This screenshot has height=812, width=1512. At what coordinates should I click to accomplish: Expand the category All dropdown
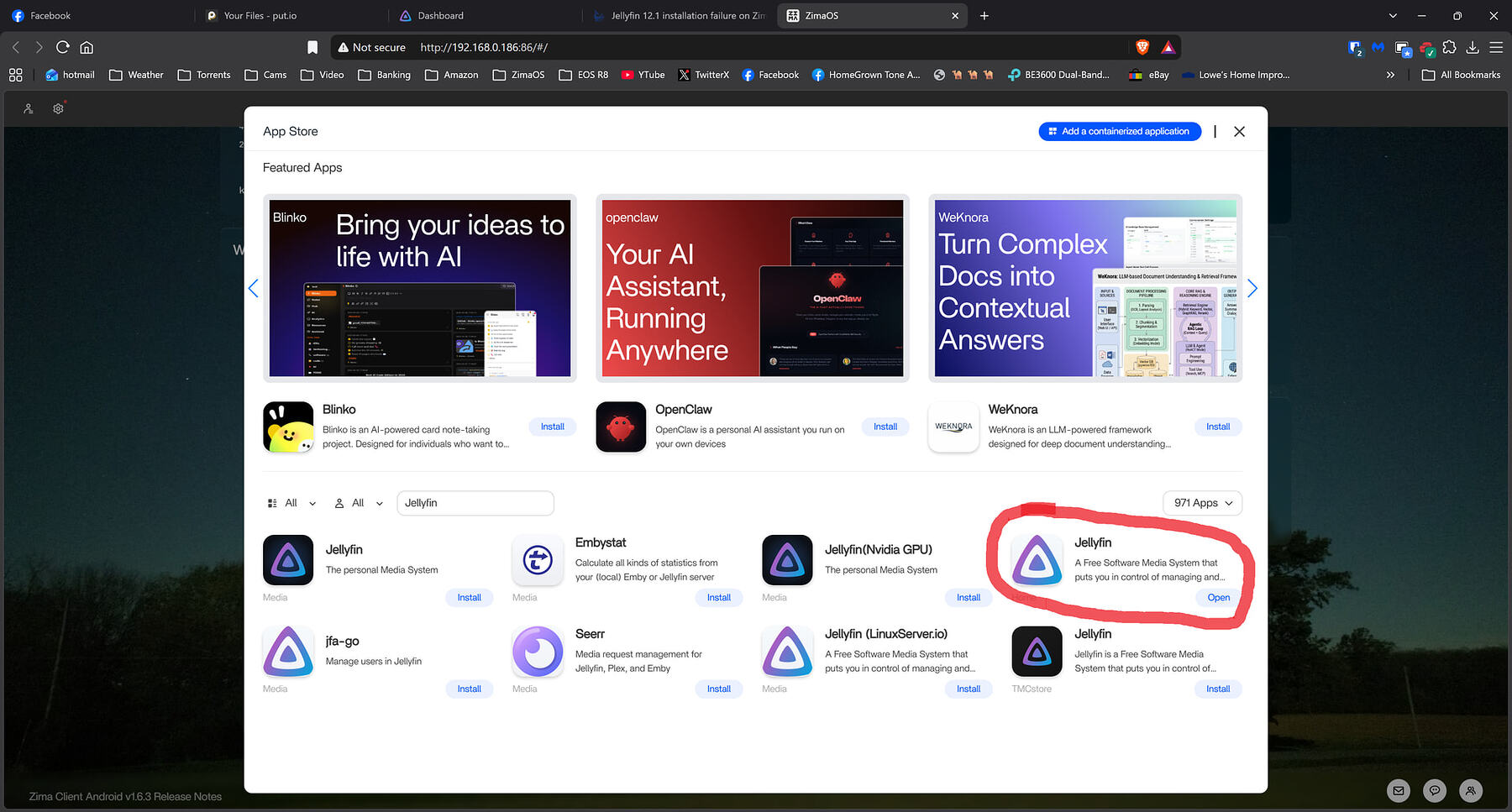291,503
